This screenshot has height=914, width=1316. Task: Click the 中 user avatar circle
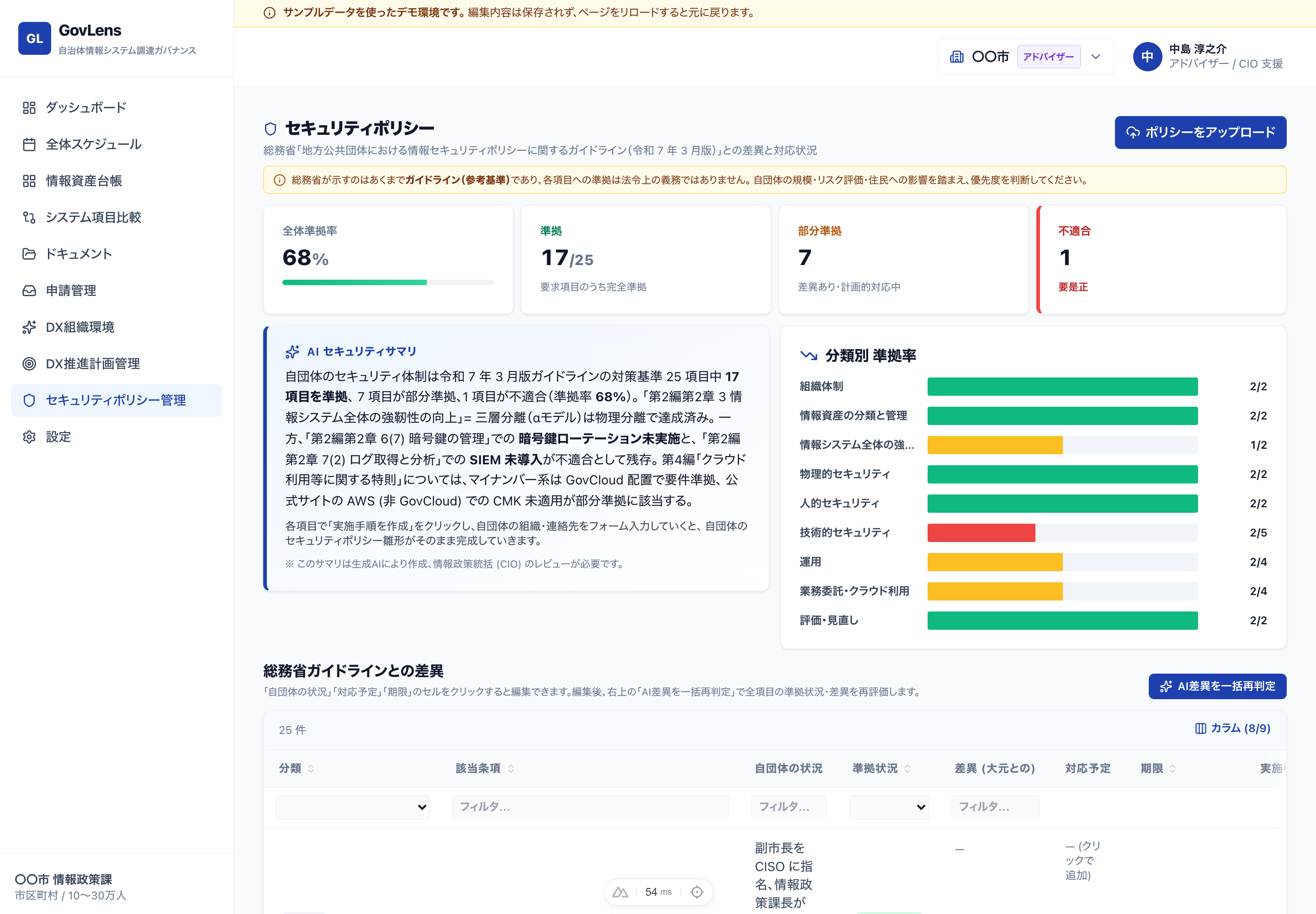[1147, 57]
